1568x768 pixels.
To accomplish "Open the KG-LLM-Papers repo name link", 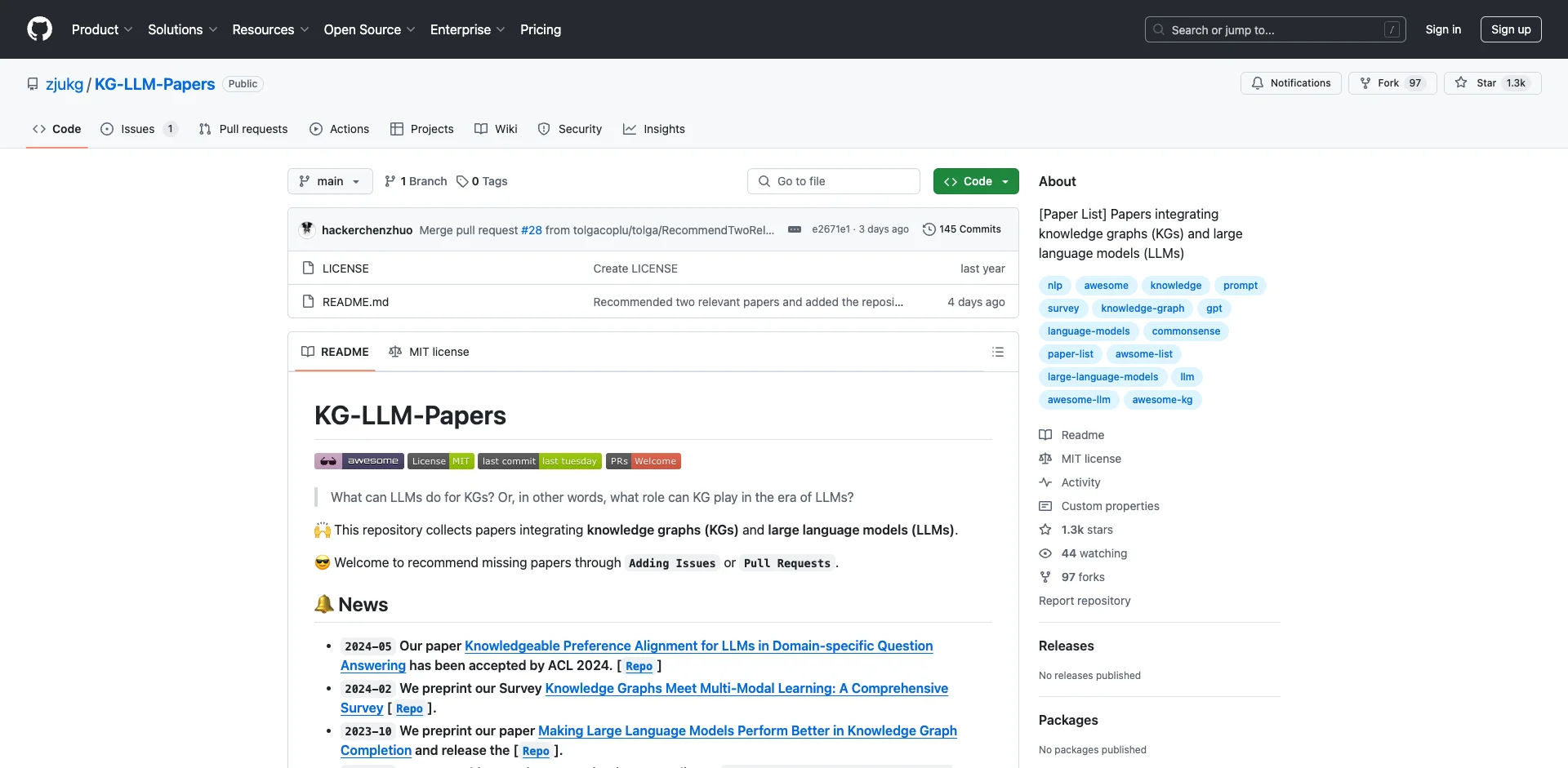I will pos(154,84).
